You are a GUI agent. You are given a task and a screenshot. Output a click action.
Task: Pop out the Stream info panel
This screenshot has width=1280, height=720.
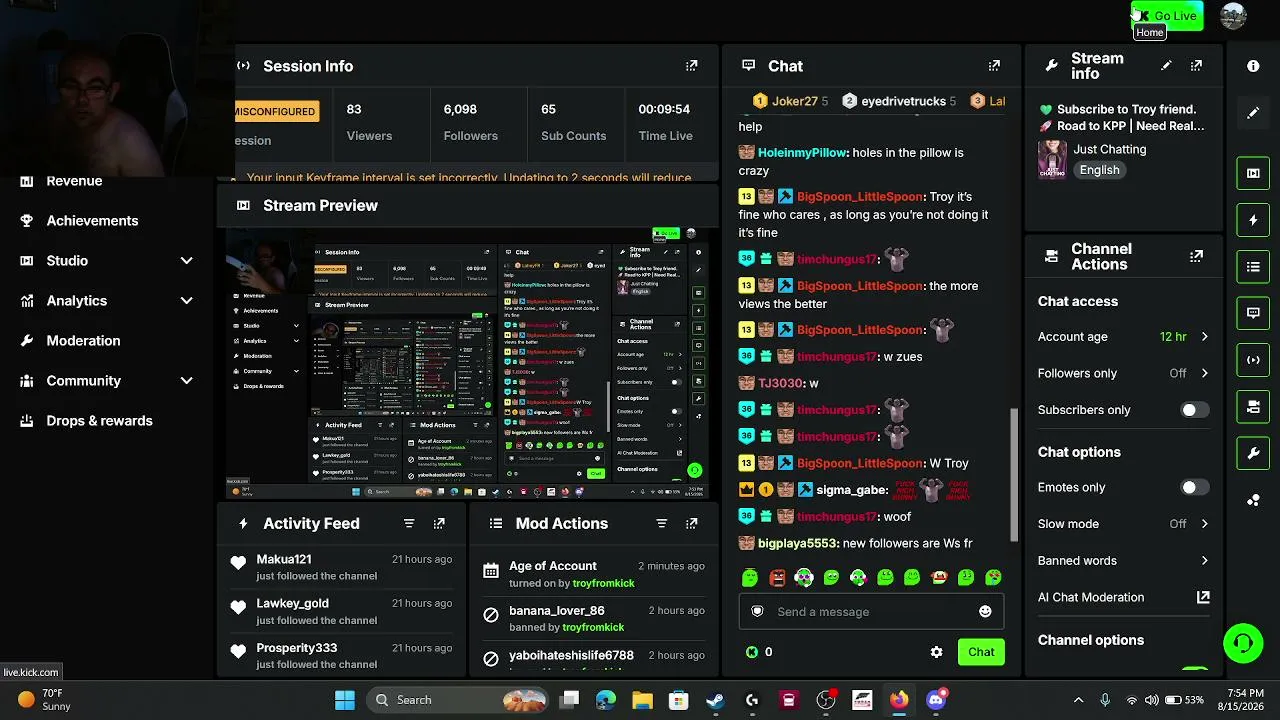1196,66
